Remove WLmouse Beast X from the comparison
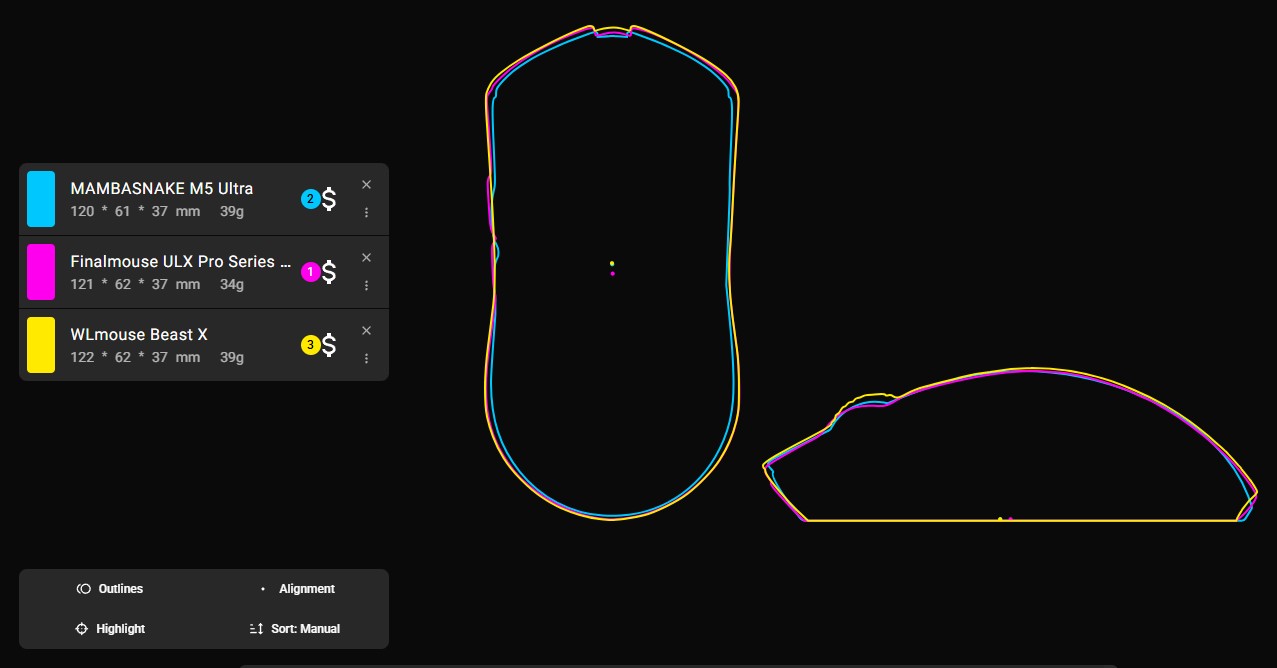 pyautogui.click(x=366, y=330)
